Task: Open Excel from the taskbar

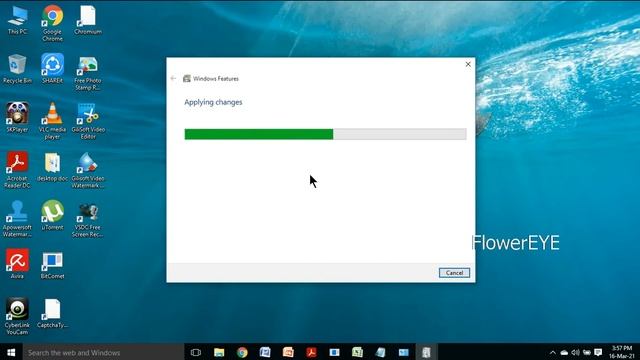Action: [x=358, y=352]
